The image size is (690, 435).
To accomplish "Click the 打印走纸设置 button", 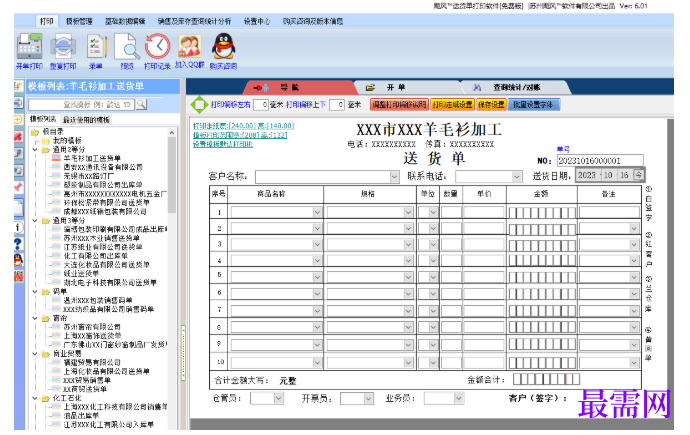I will (x=452, y=105).
